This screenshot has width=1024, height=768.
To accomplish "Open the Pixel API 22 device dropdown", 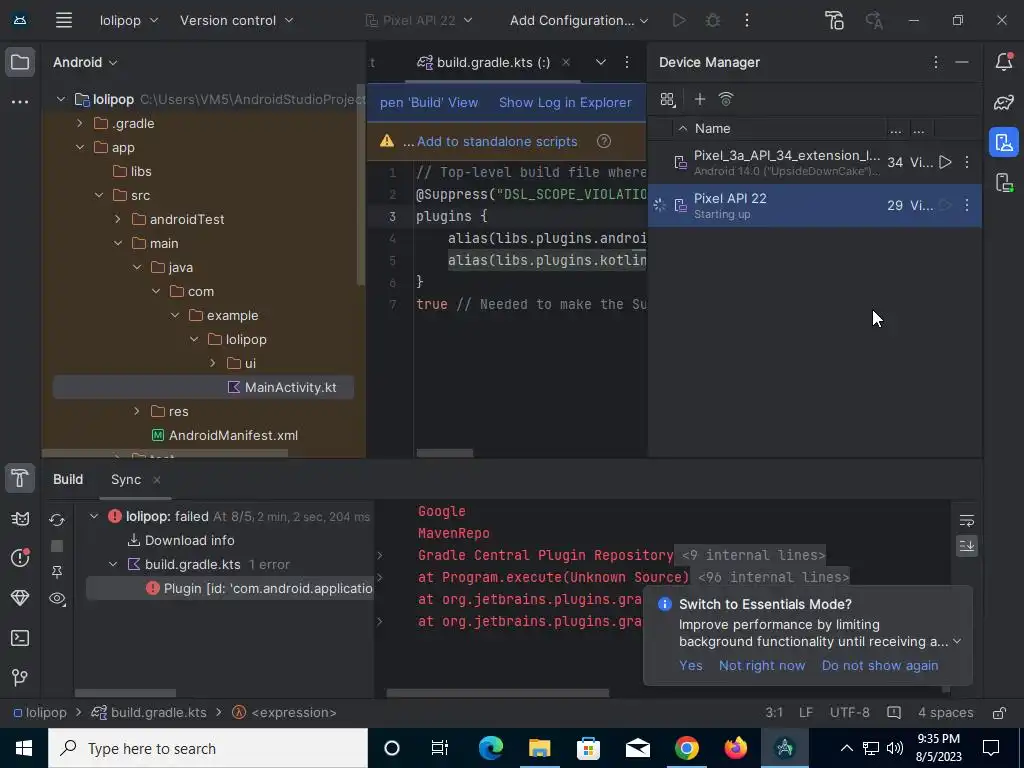I will click(419, 20).
